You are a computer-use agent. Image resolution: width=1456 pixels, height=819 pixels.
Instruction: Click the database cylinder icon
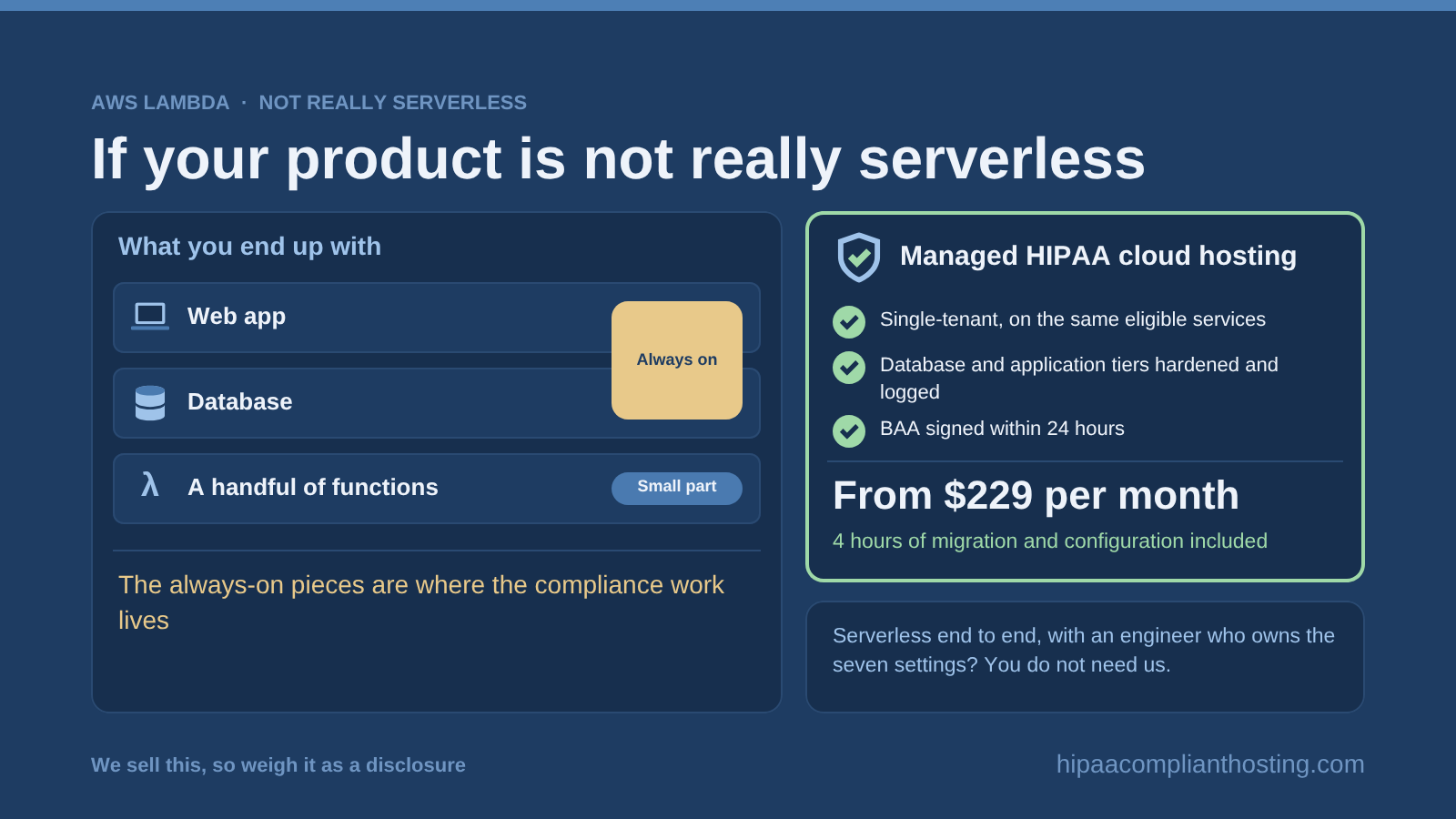(x=150, y=402)
